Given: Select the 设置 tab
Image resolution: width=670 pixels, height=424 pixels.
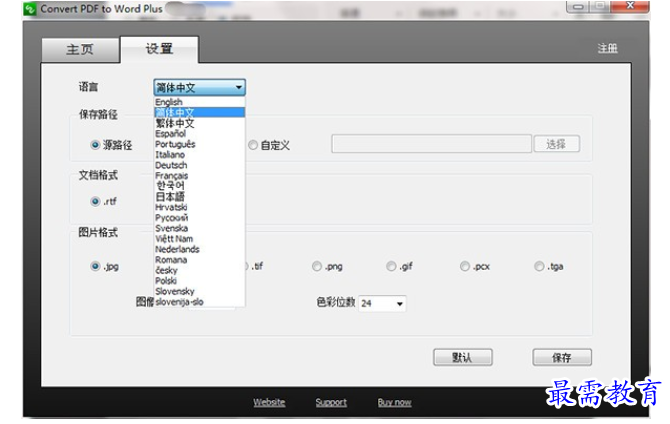Looking at the screenshot, I should [159, 49].
